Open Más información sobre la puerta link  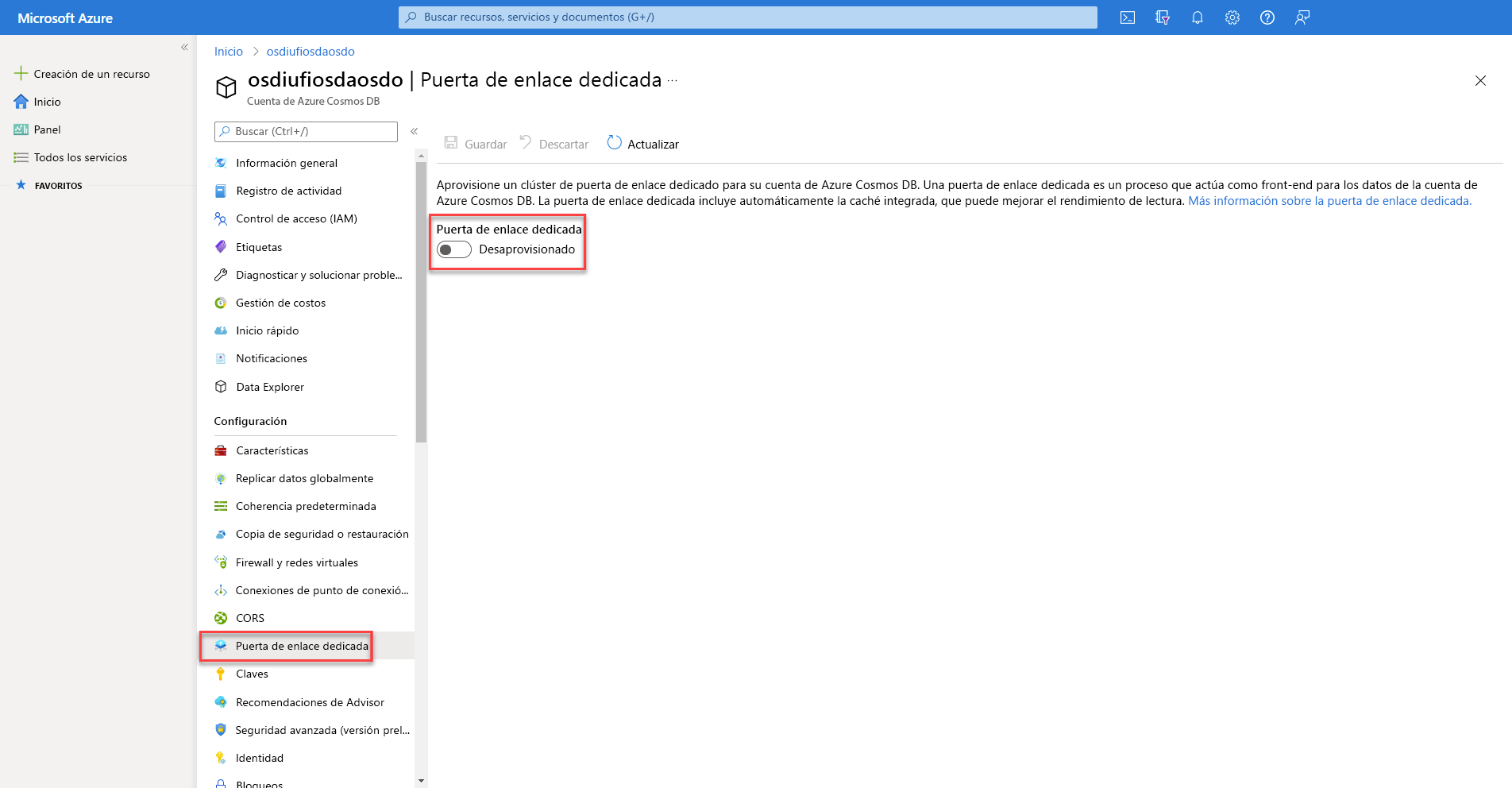(x=1330, y=201)
